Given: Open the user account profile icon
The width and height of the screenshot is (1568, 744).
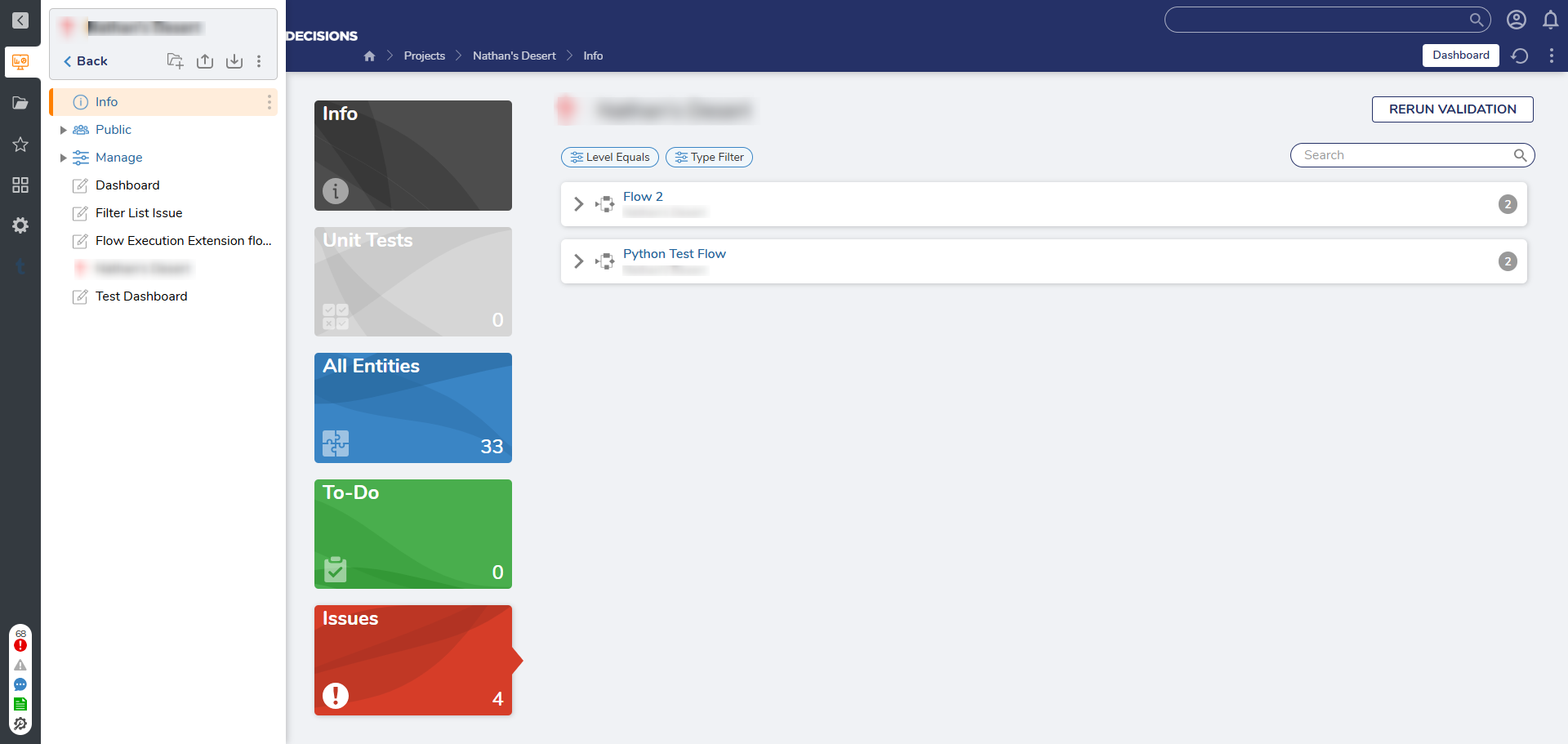Looking at the screenshot, I should (1516, 20).
